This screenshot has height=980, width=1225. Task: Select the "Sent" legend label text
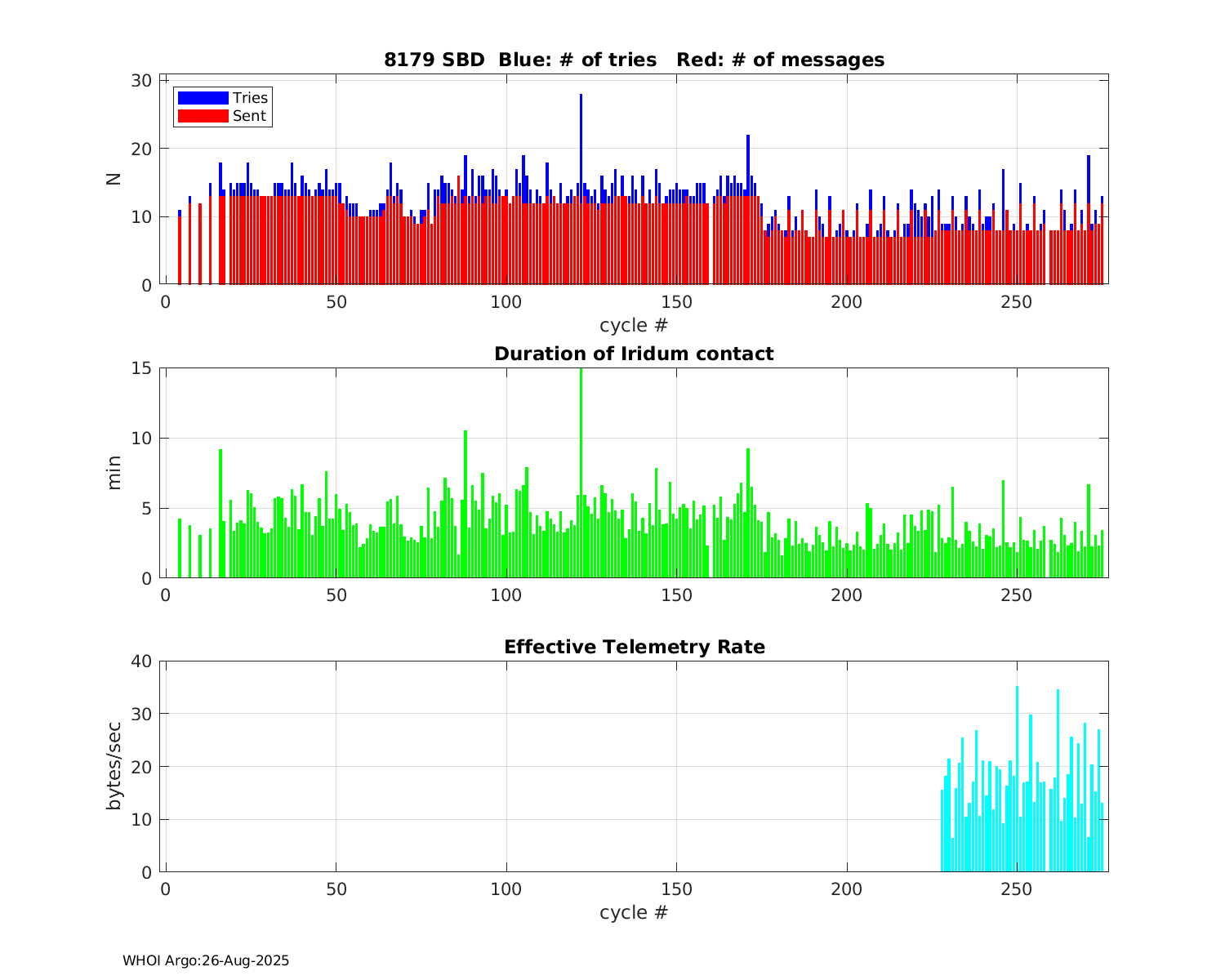pos(249,116)
